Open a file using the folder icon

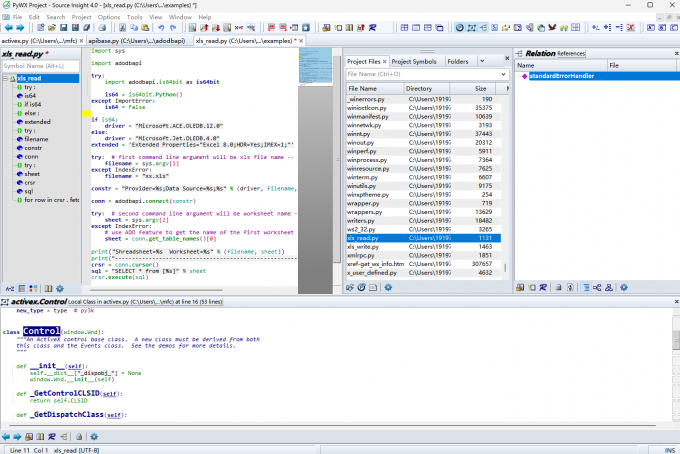52,28
